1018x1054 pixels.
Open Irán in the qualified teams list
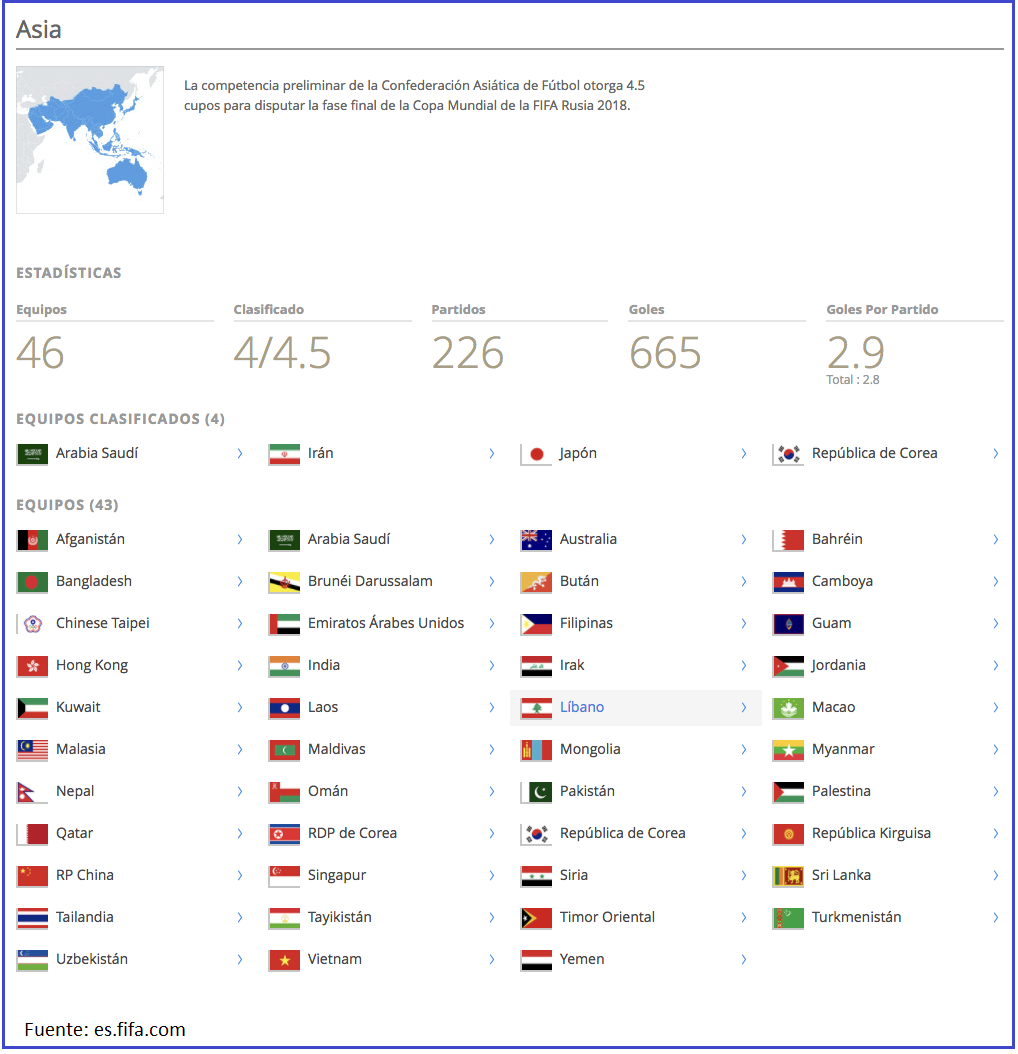321,454
